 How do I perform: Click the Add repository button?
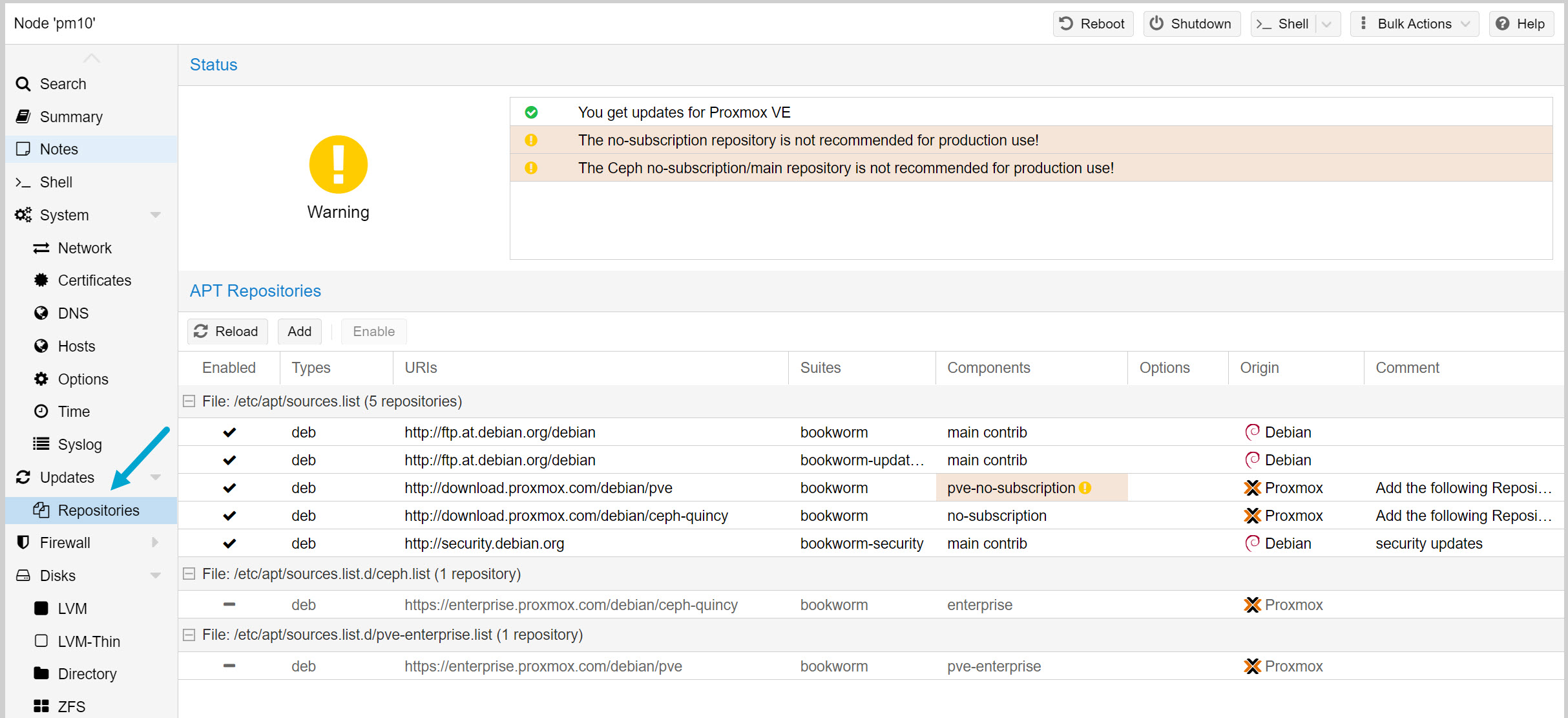pos(299,332)
